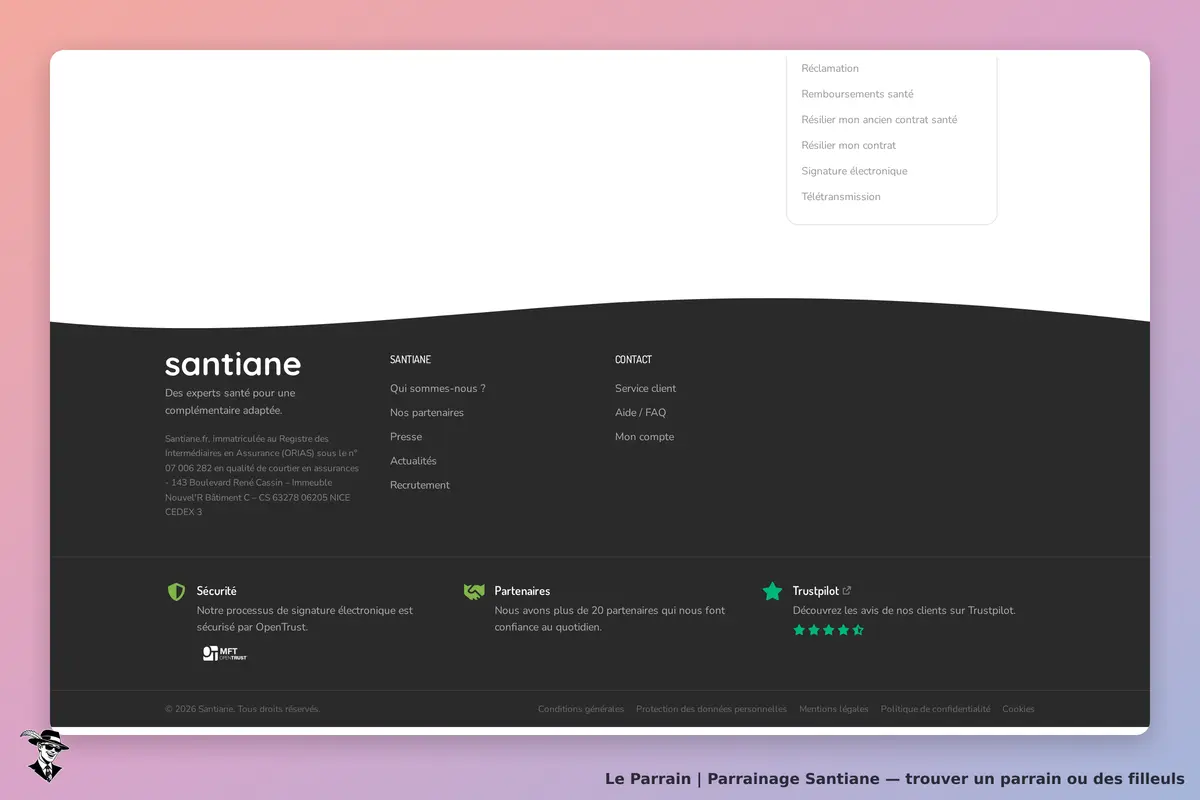Open Signature électronique link
This screenshot has height=800, width=1200.
click(854, 171)
